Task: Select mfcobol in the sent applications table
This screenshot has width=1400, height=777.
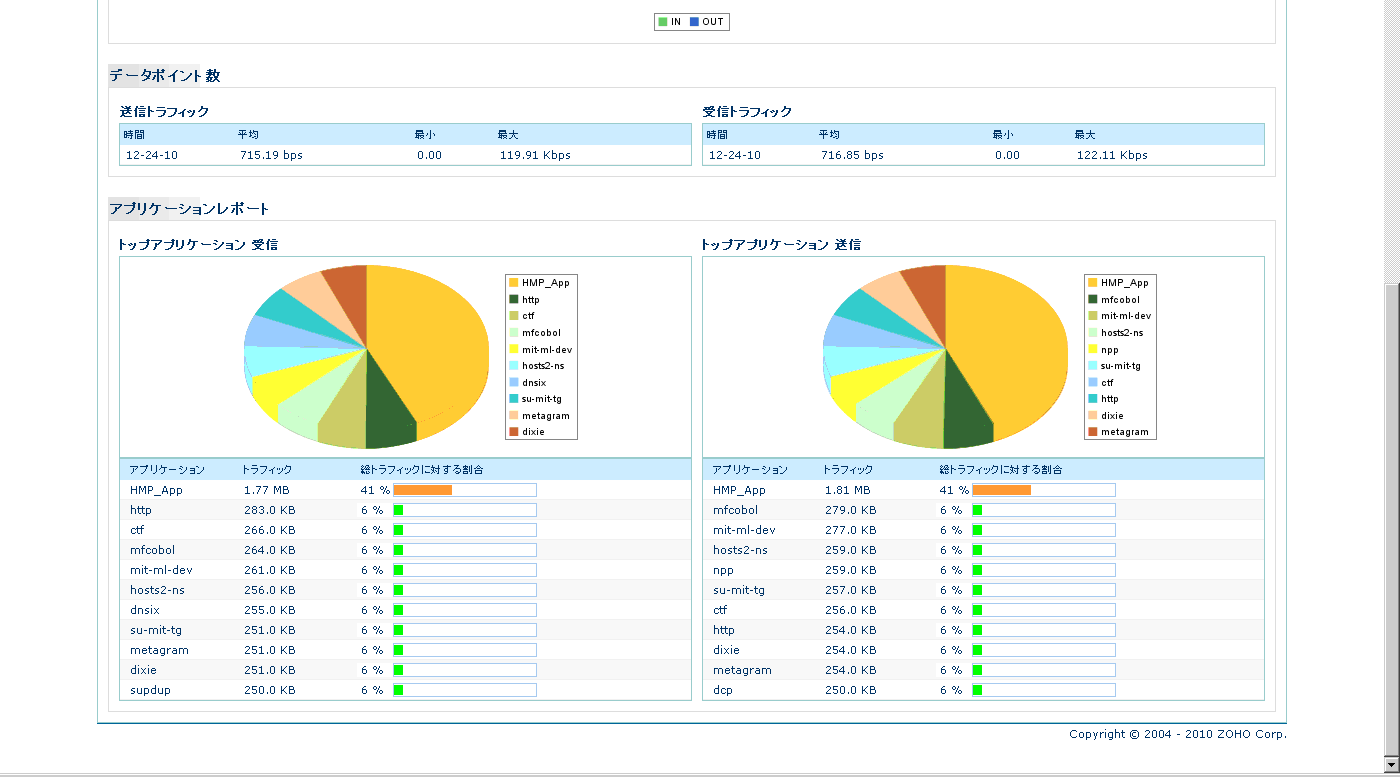Action: click(737, 510)
